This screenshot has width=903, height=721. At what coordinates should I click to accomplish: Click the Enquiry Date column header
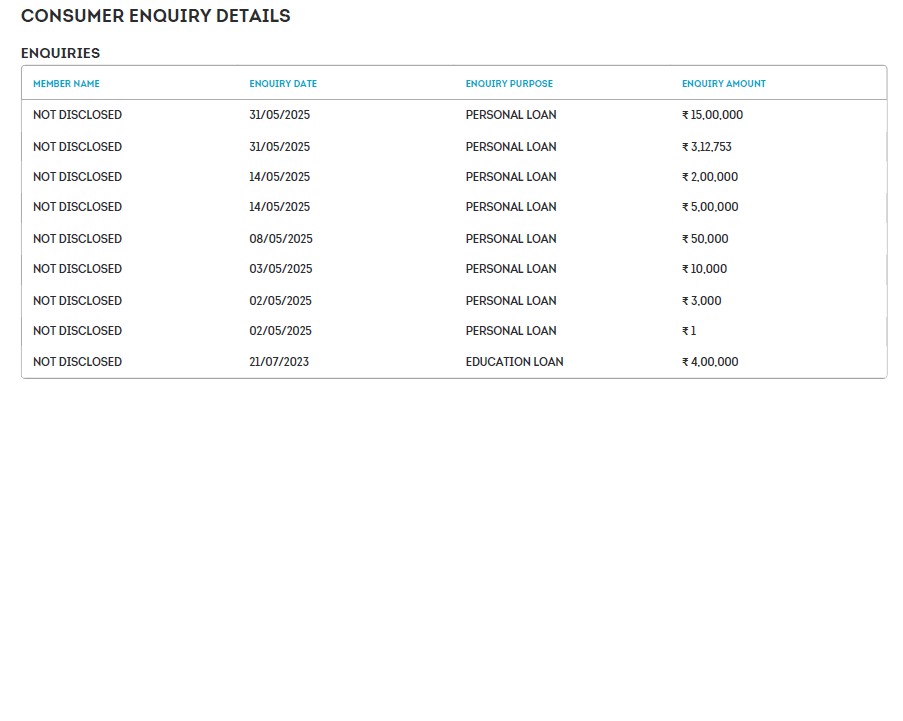point(283,84)
